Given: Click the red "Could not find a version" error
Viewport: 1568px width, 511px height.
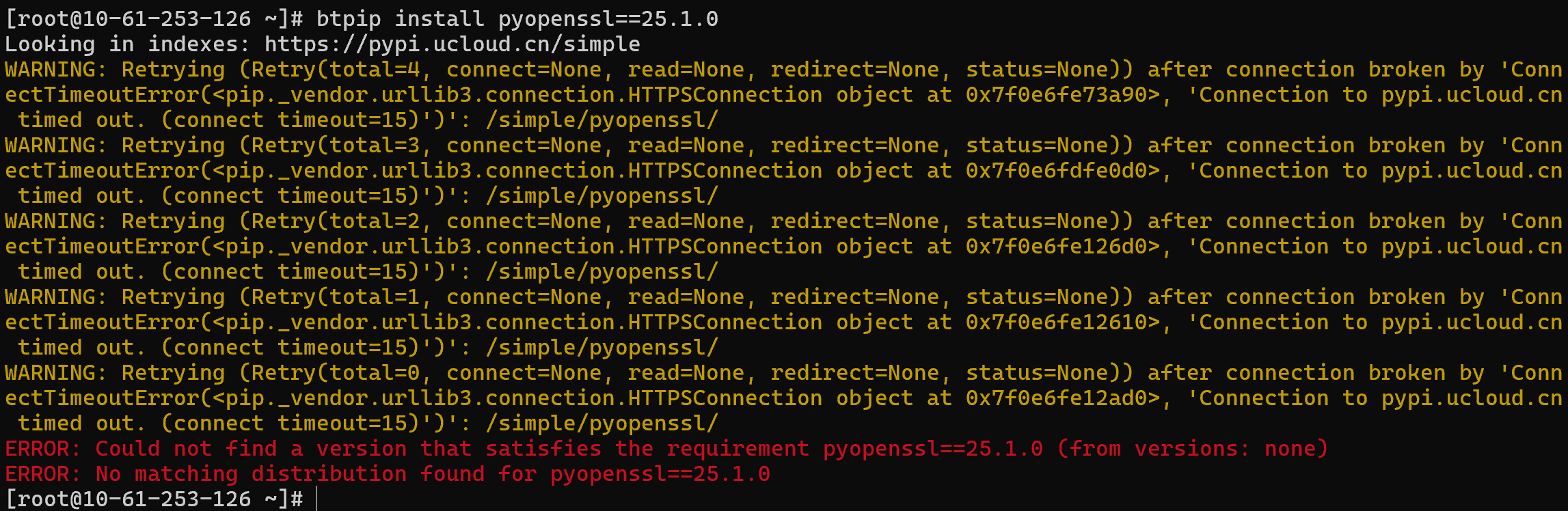Looking at the screenshot, I should coord(251,449).
